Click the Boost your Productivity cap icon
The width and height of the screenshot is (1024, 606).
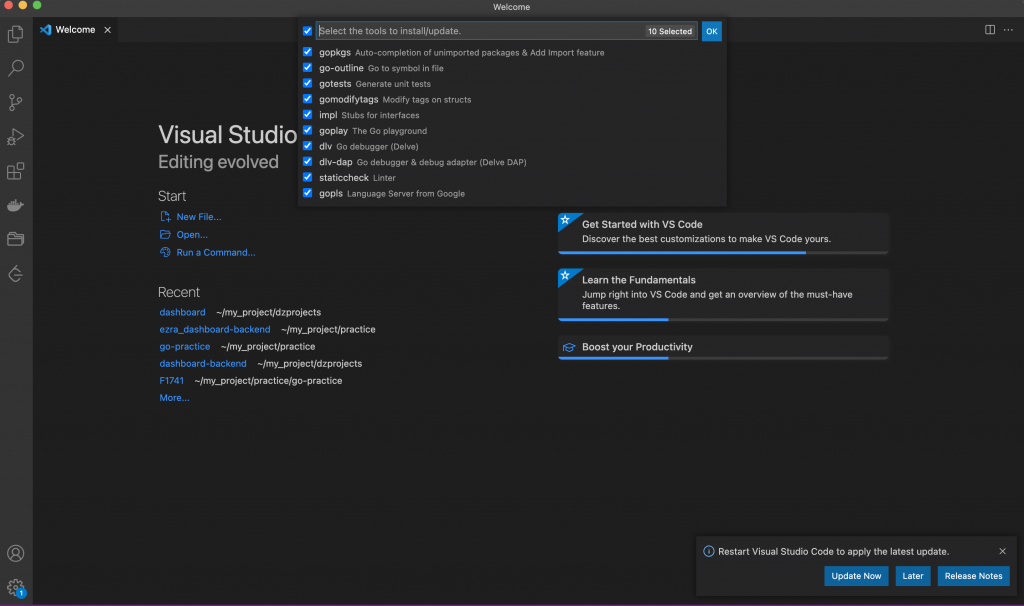pos(569,347)
